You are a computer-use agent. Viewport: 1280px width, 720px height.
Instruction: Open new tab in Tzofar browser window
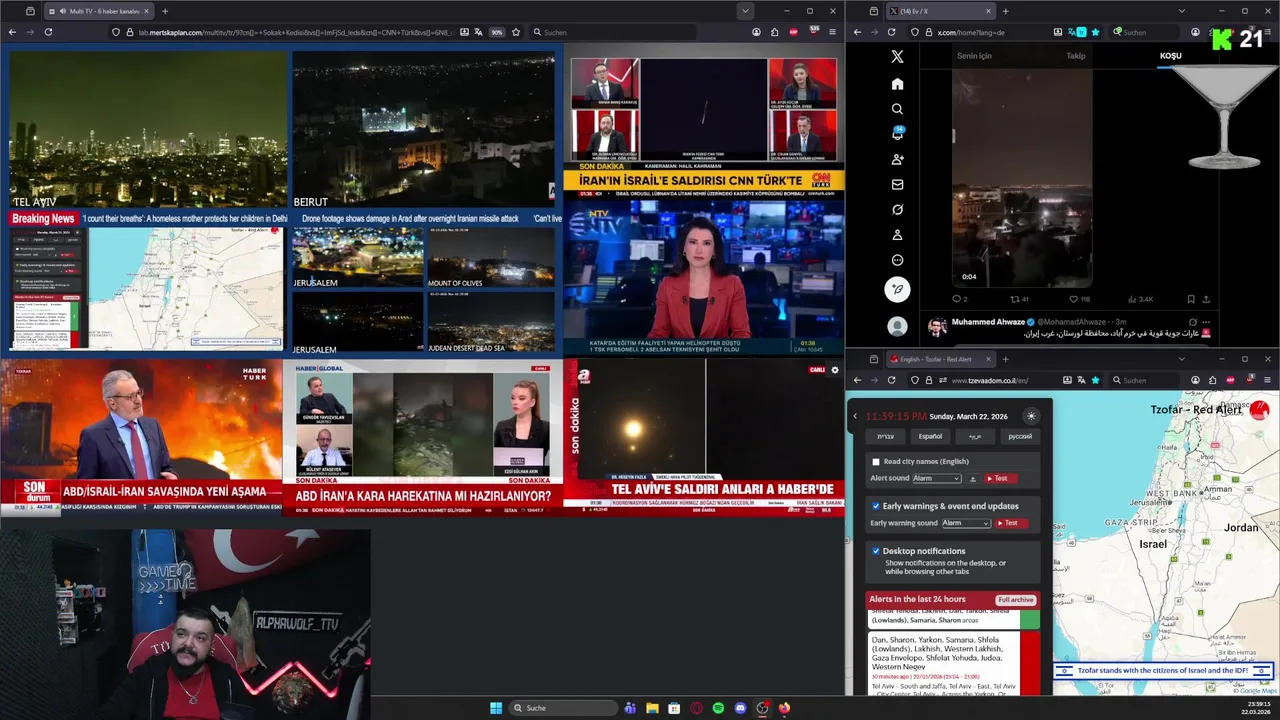click(1005, 359)
